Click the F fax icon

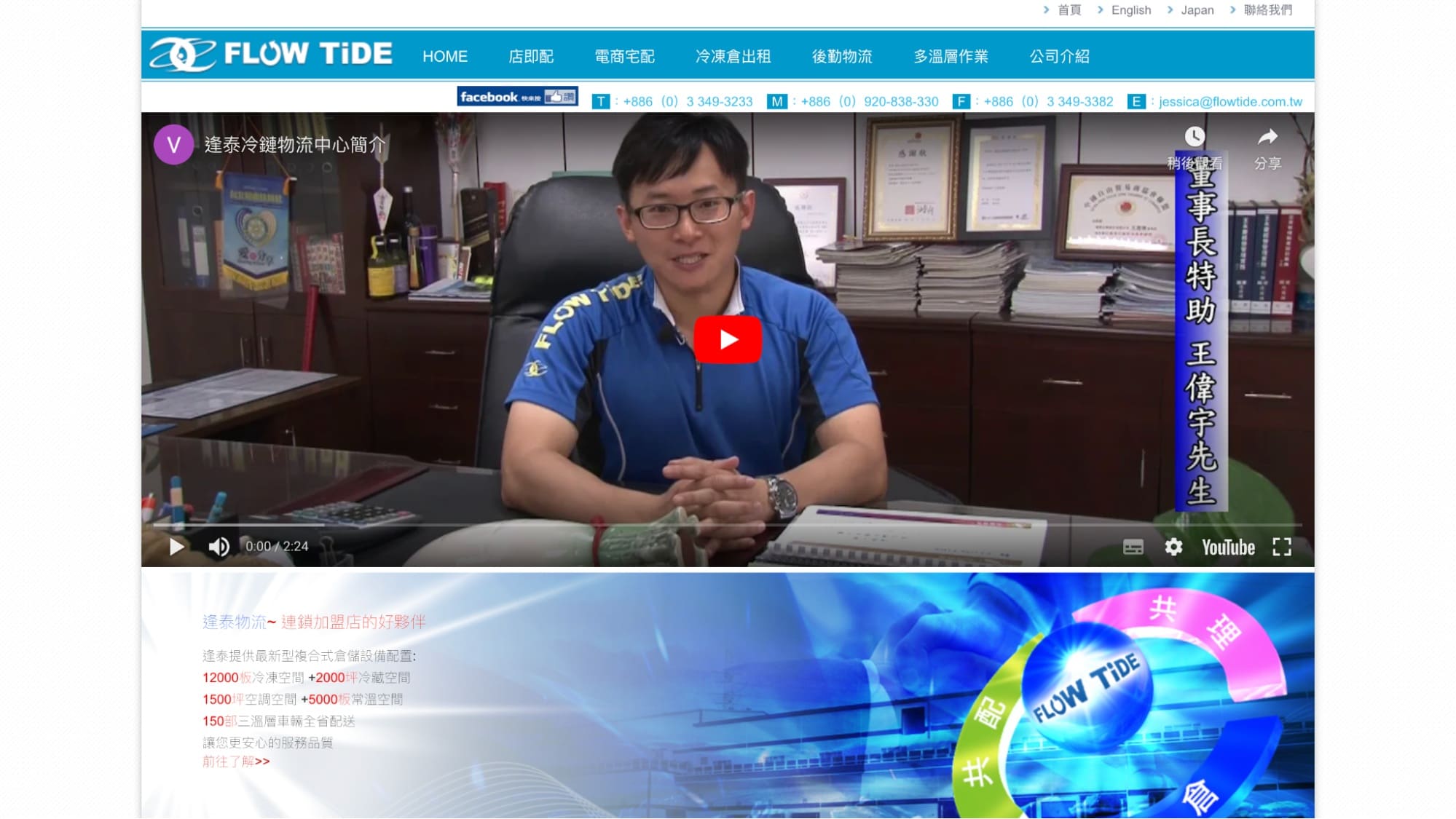coord(961,101)
